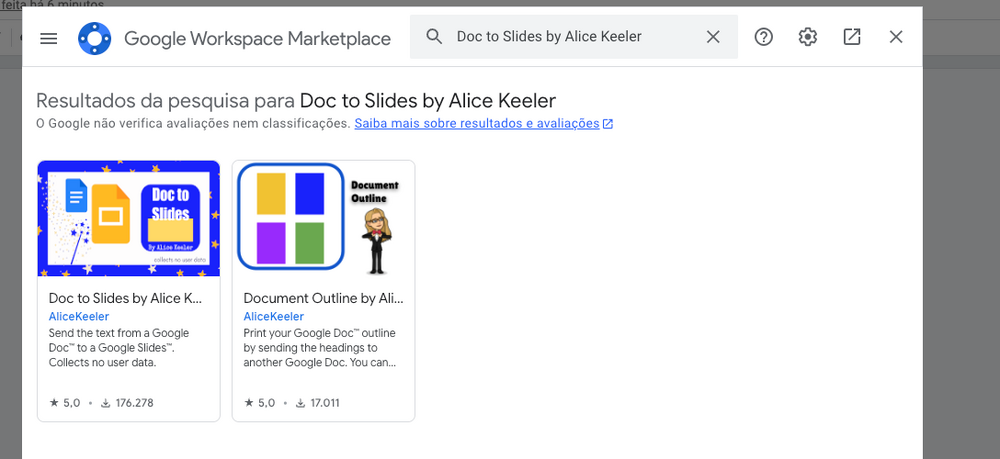Clear the search field text
Image resolution: width=1000 pixels, height=459 pixels.
tap(713, 37)
